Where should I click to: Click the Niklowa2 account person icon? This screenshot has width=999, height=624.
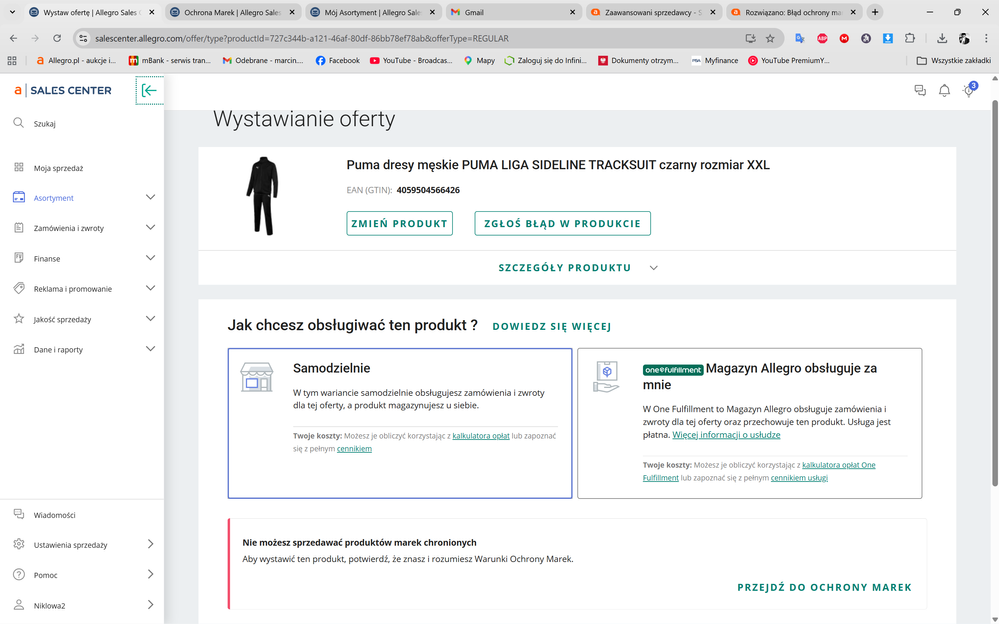tap(18, 605)
